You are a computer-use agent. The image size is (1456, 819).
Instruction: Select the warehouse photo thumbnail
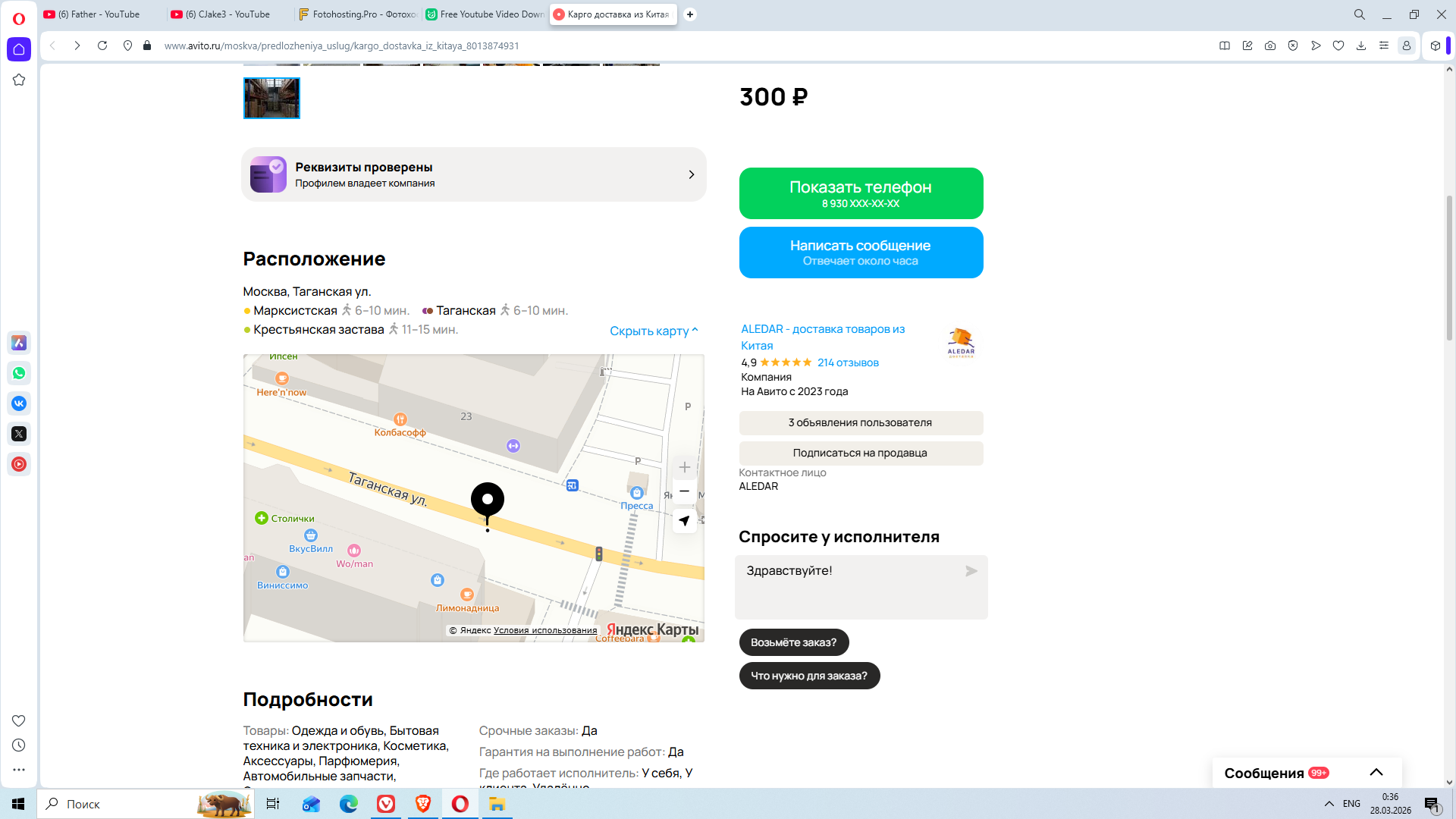271,98
